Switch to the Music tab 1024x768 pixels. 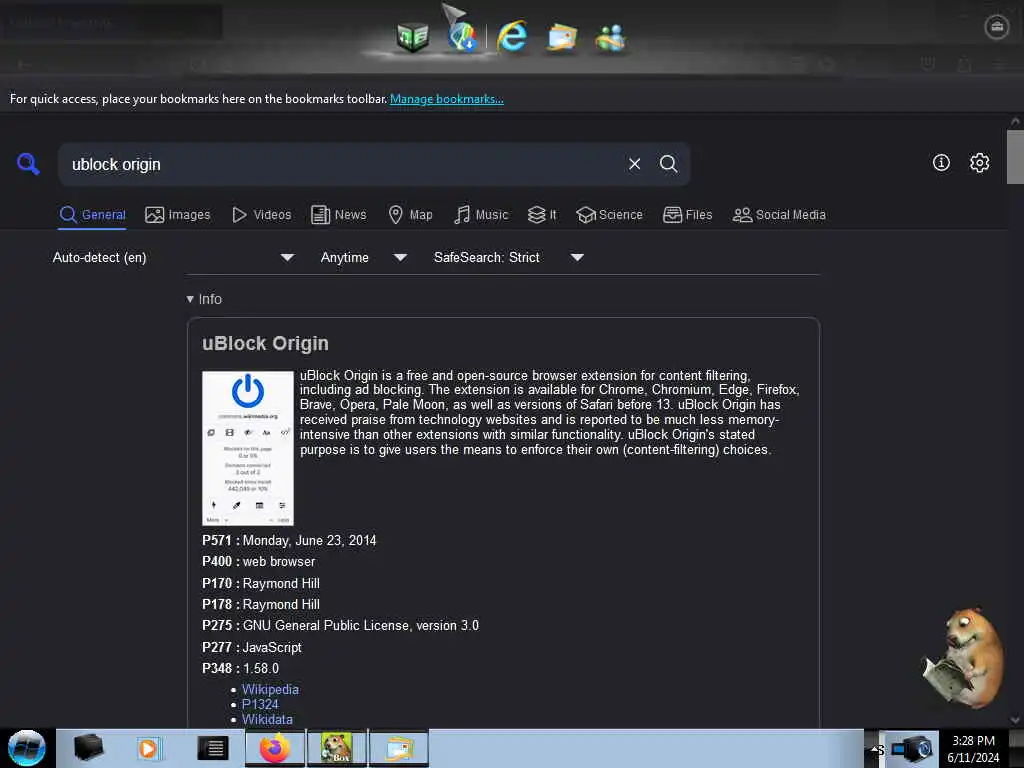(x=481, y=215)
